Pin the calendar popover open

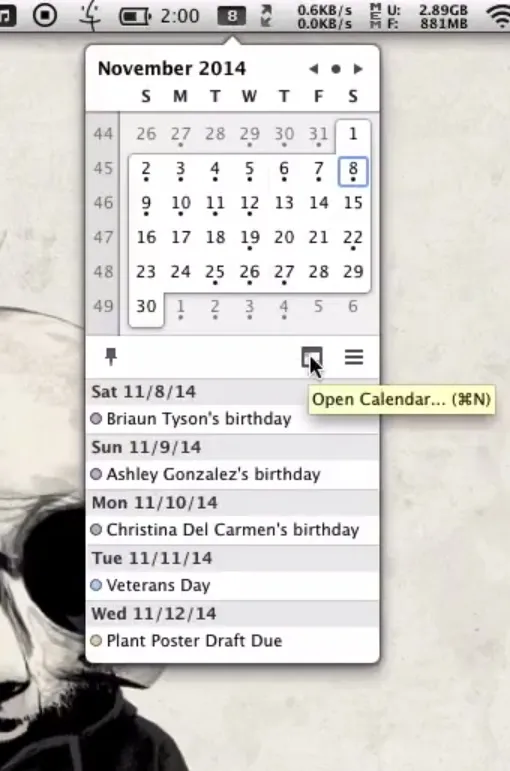click(x=111, y=356)
